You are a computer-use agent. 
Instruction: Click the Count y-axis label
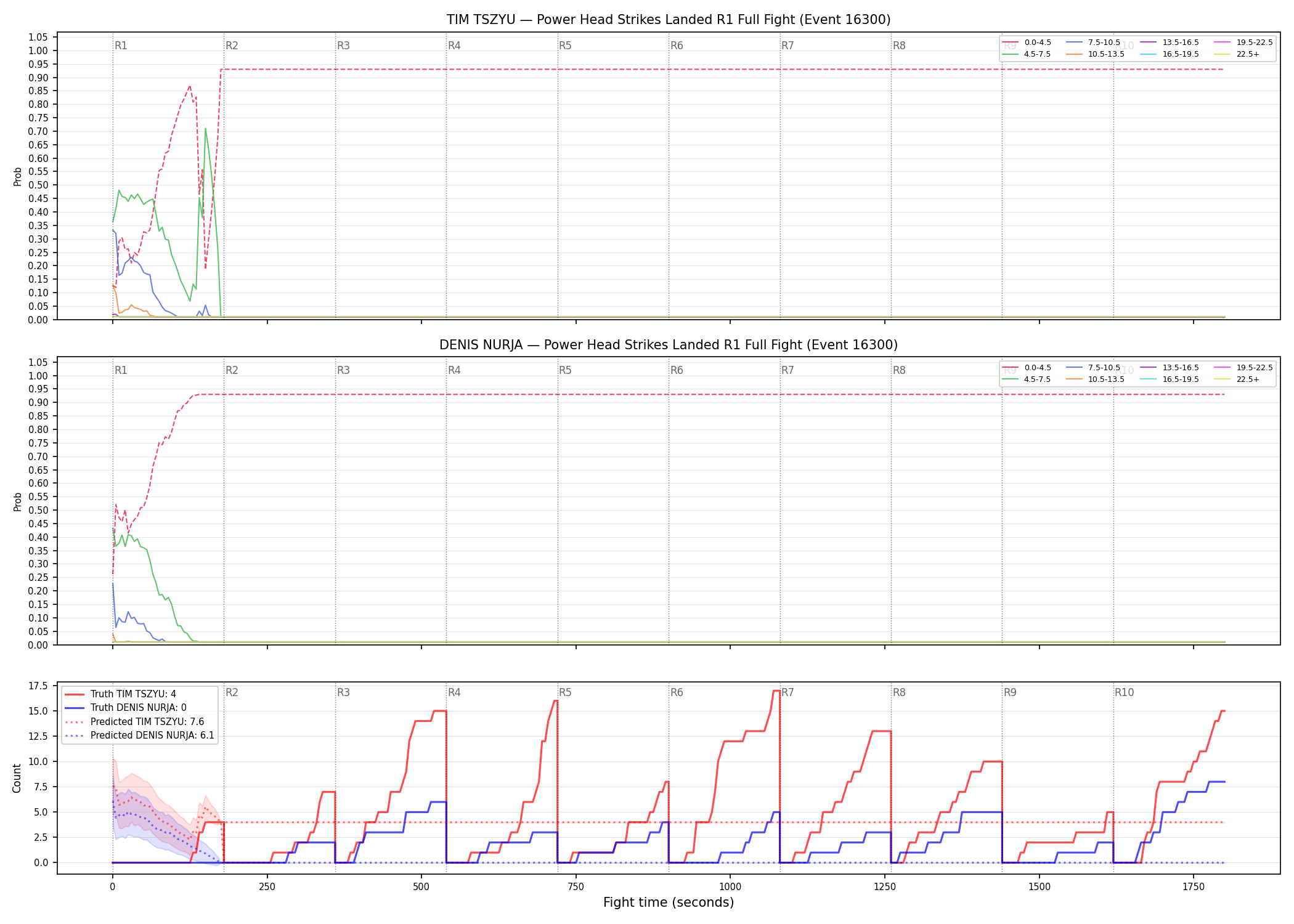tap(17, 778)
